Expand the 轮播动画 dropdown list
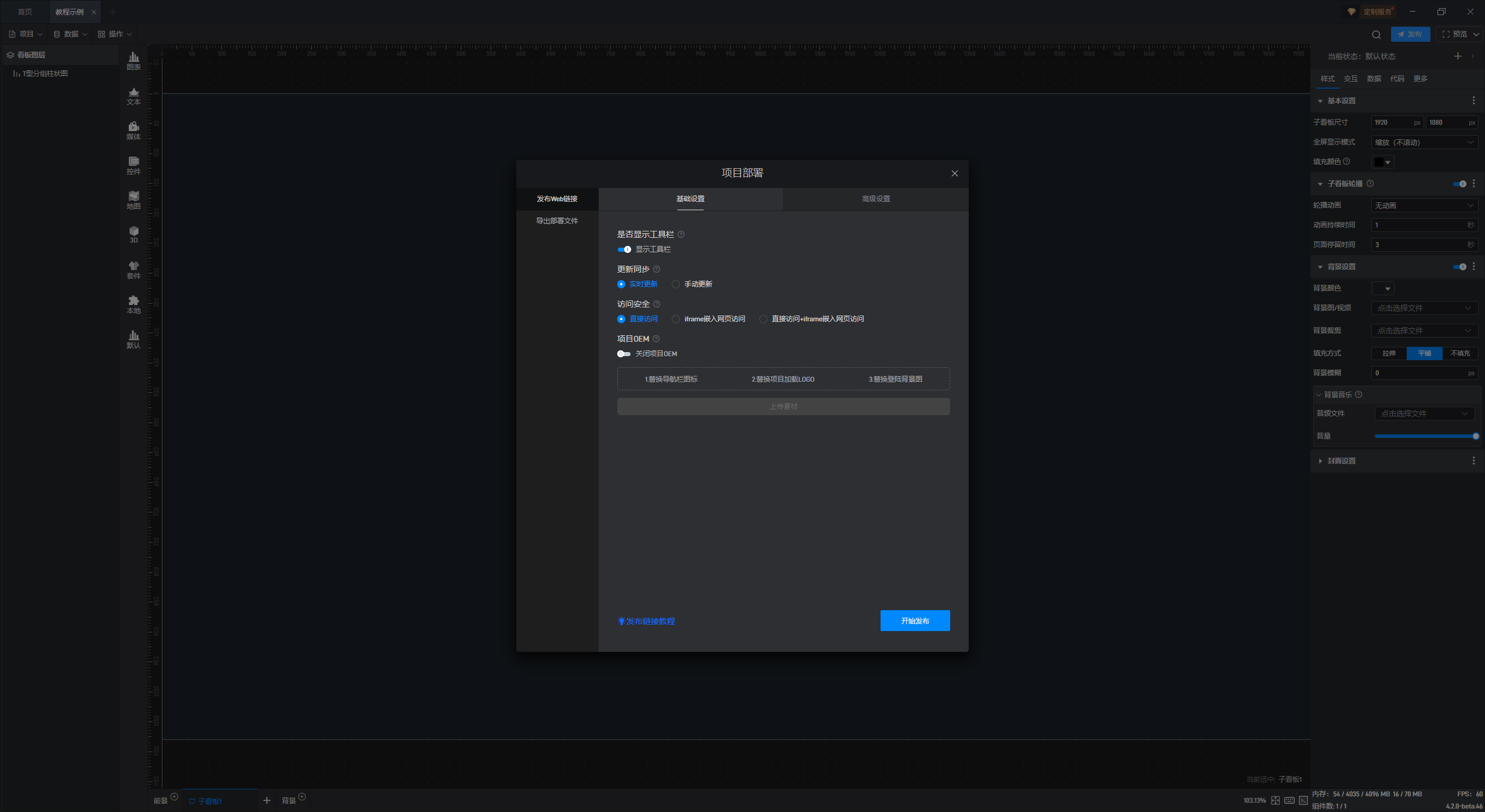The image size is (1485, 812). click(1424, 205)
